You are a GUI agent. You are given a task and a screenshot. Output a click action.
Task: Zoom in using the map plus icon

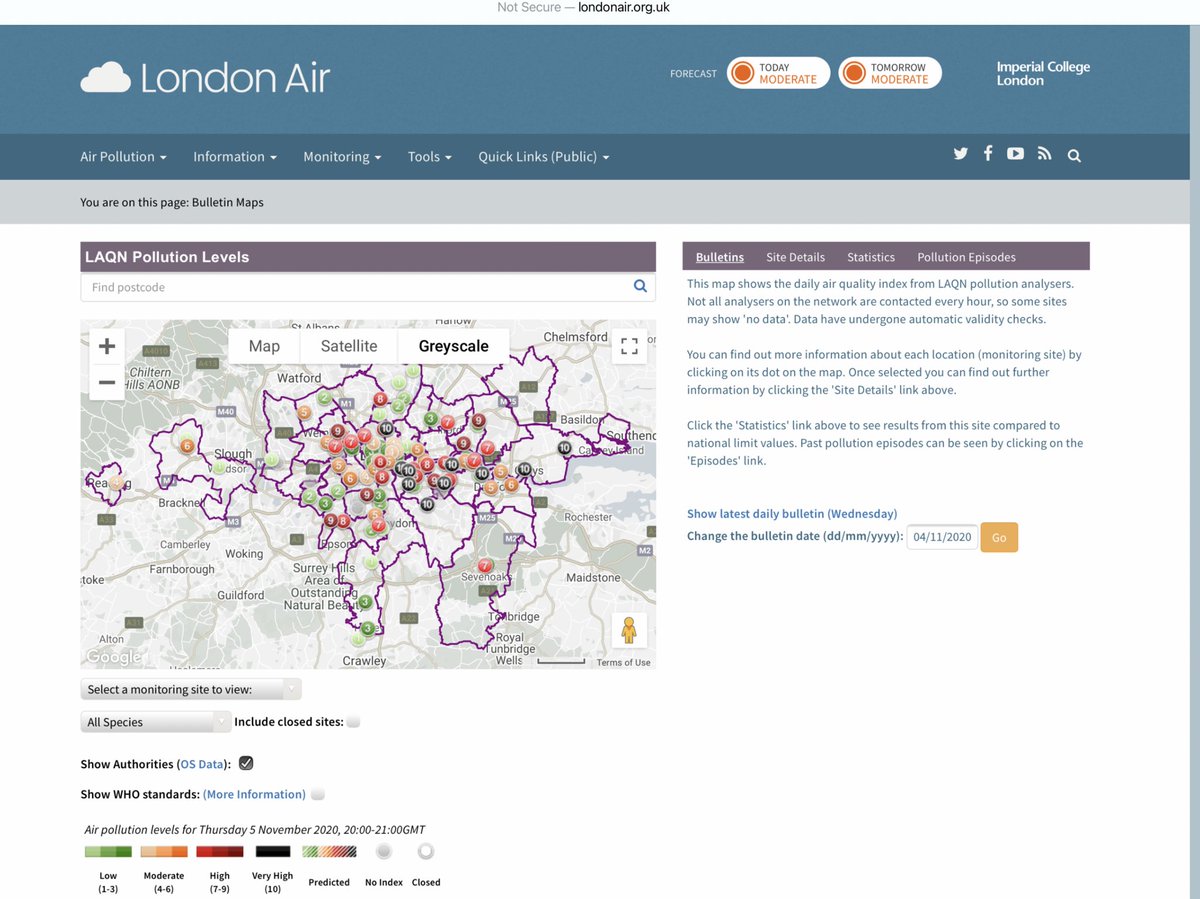point(107,345)
